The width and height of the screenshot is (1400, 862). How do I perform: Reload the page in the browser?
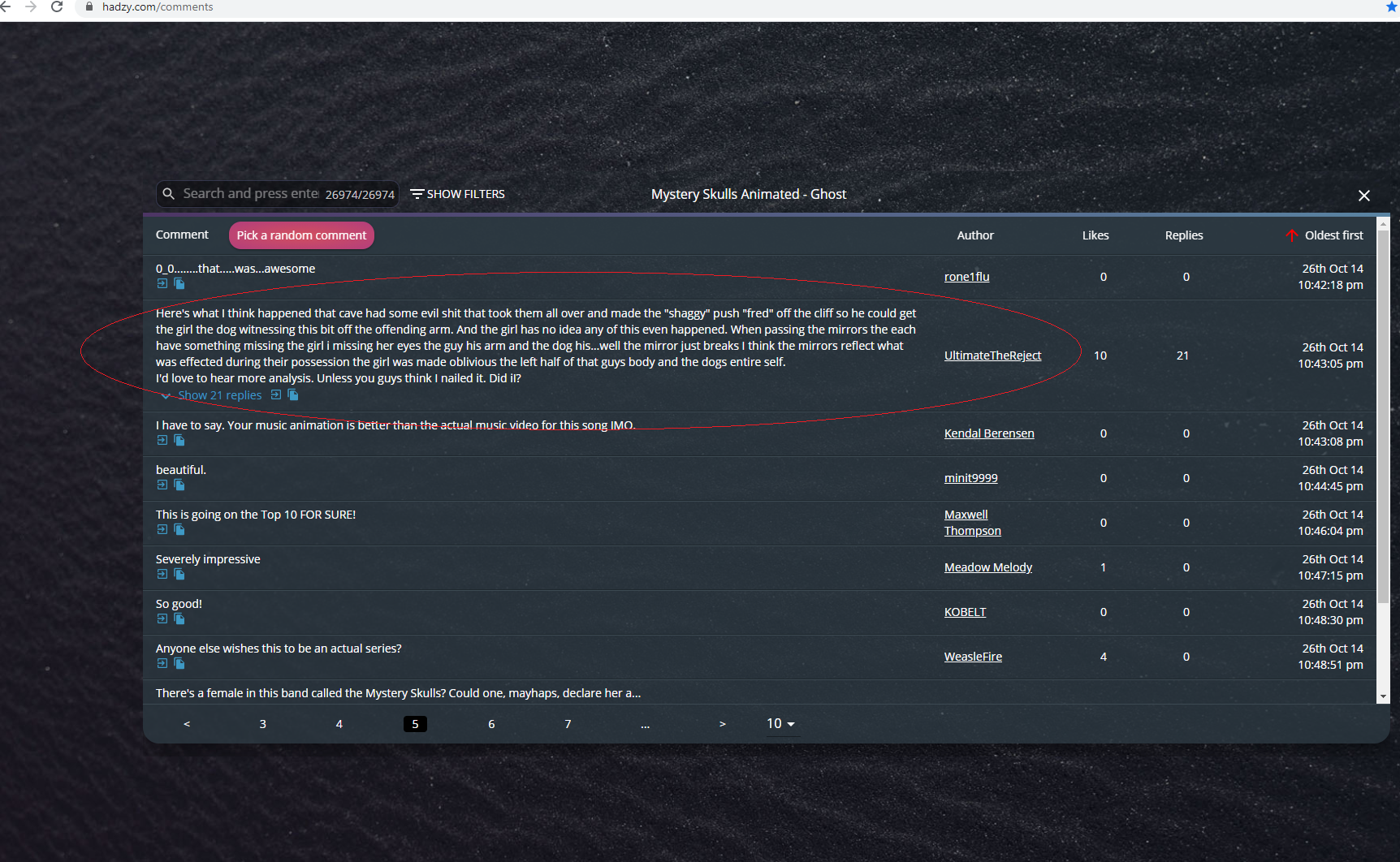coord(57,7)
